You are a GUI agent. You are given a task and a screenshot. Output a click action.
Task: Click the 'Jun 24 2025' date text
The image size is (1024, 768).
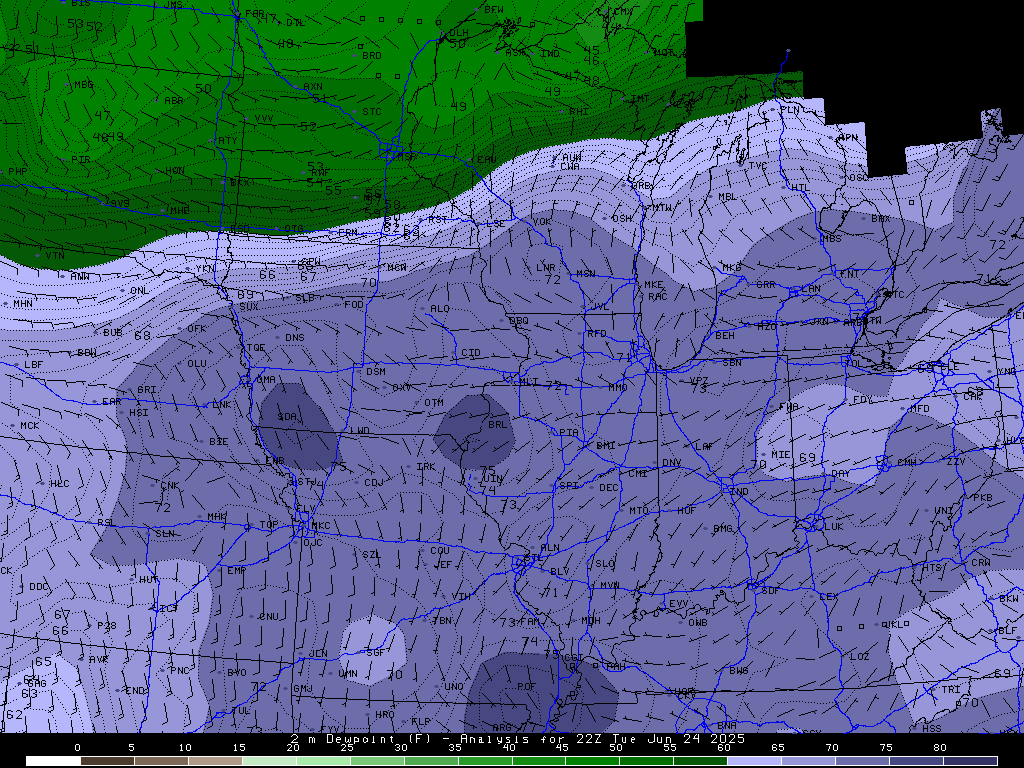point(696,739)
